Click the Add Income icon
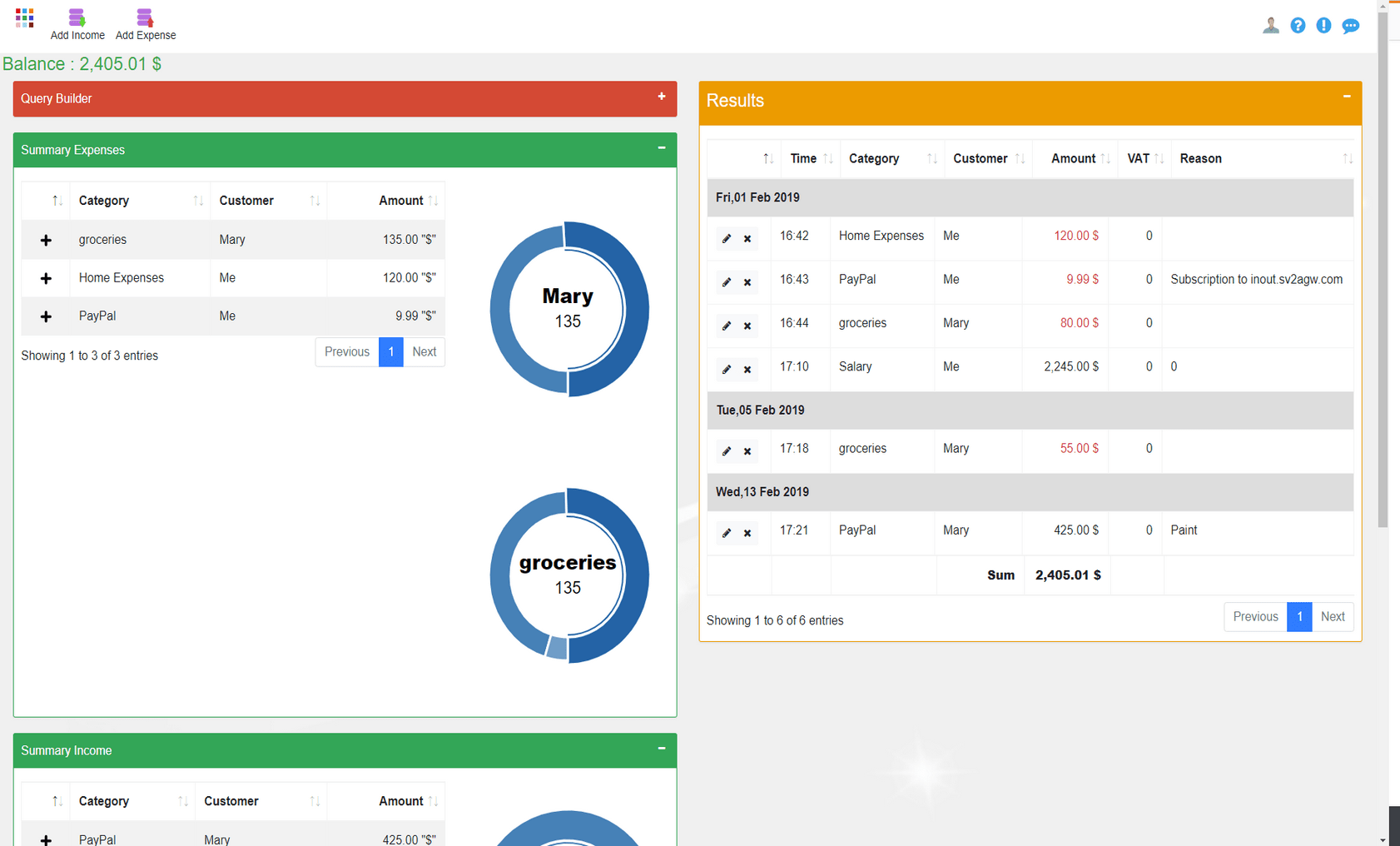1400x846 pixels. pyautogui.click(x=77, y=17)
